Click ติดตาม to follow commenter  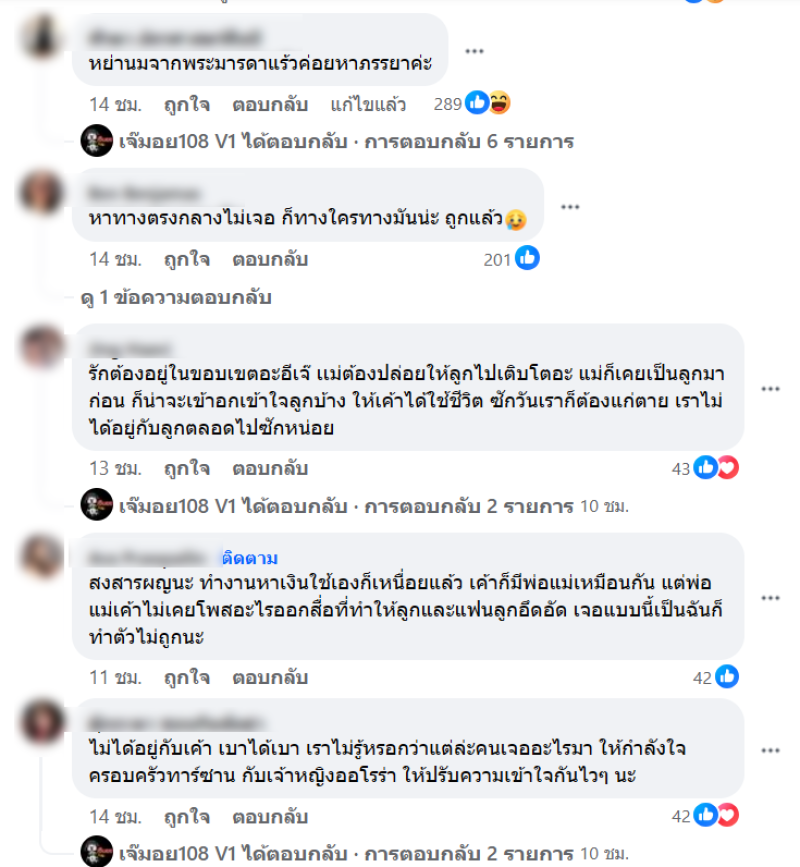coord(250,558)
